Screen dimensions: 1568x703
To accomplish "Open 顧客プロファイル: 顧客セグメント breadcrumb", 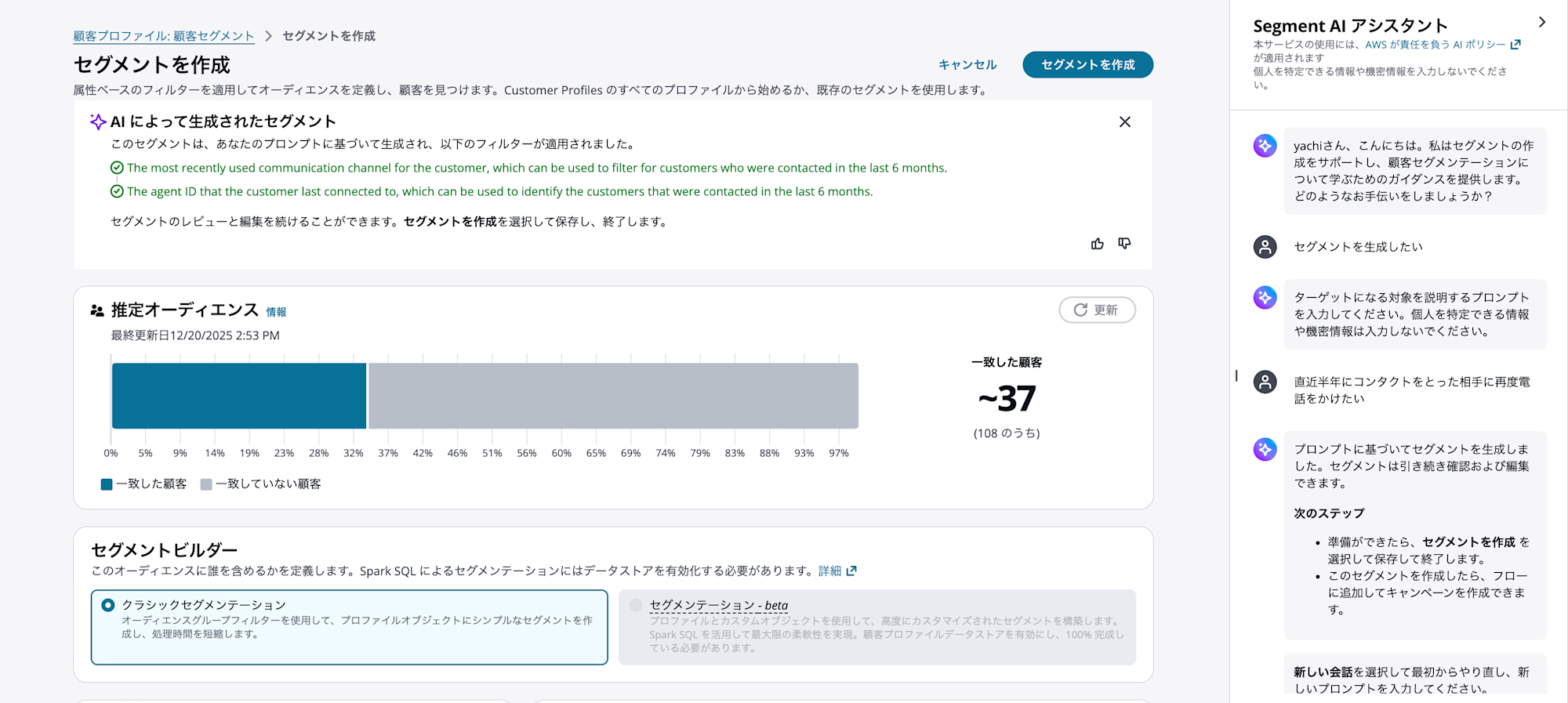I will [x=164, y=36].
